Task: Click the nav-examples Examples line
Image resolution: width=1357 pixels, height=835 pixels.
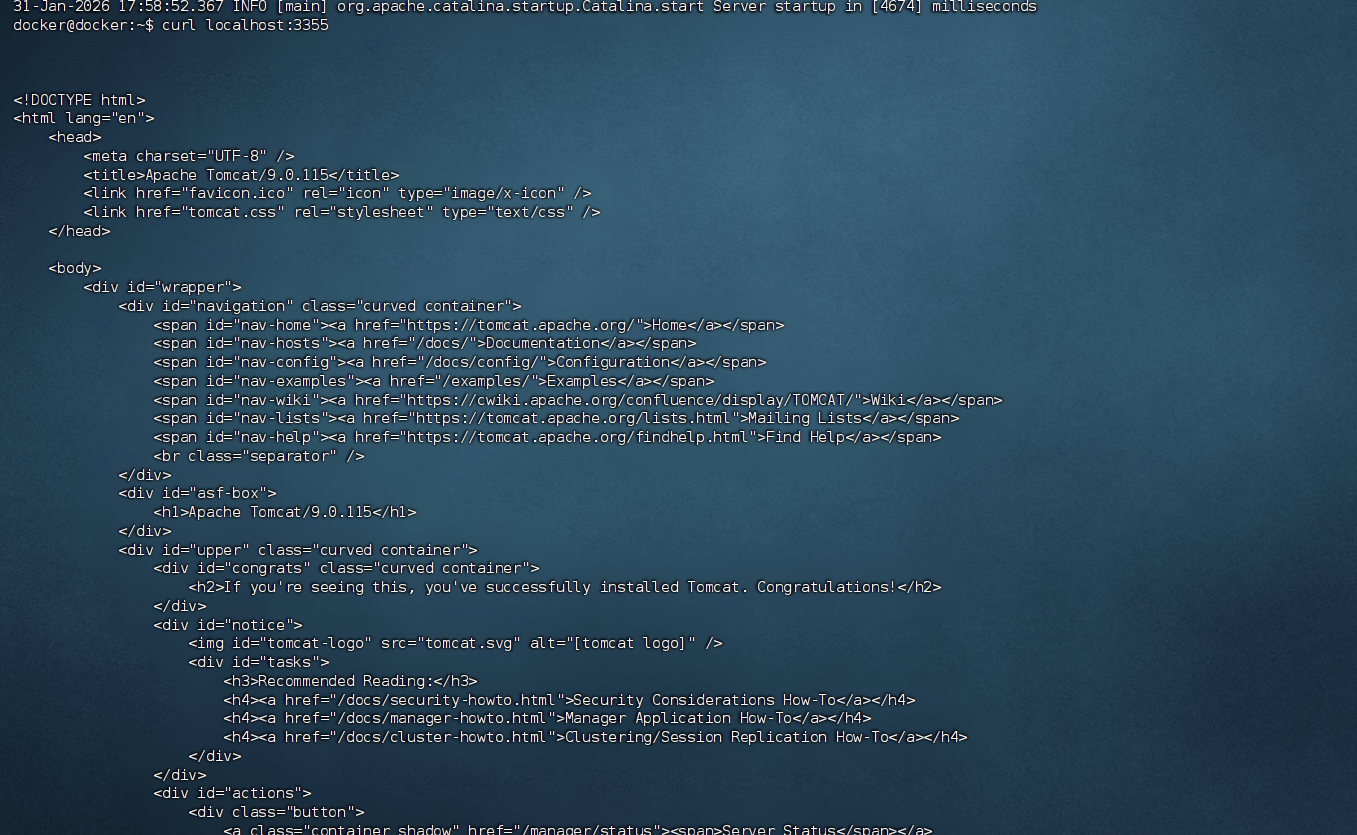Action: tap(434, 381)
